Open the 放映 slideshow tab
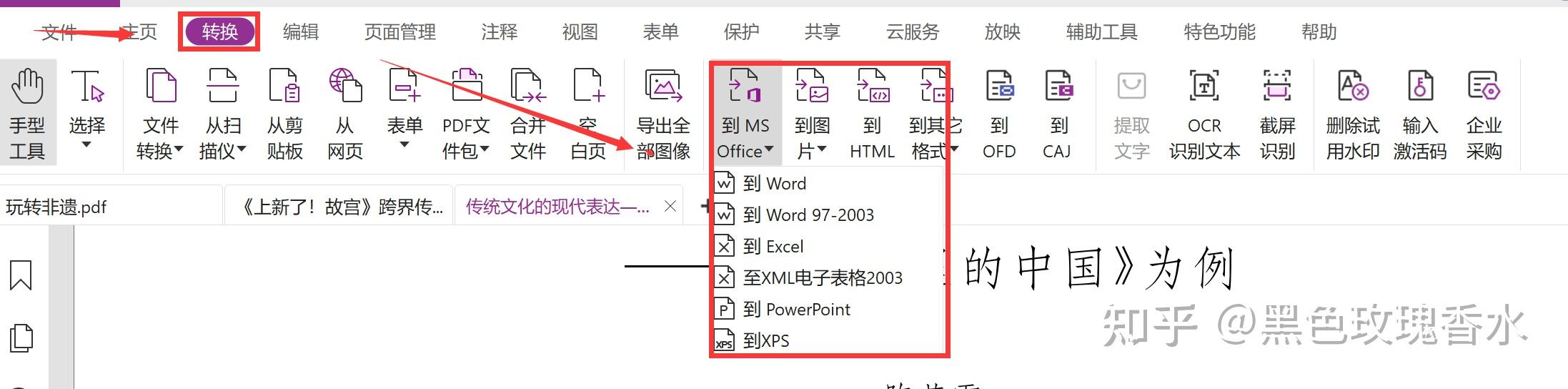The image size is (1568, 389). click(1002, 32)
